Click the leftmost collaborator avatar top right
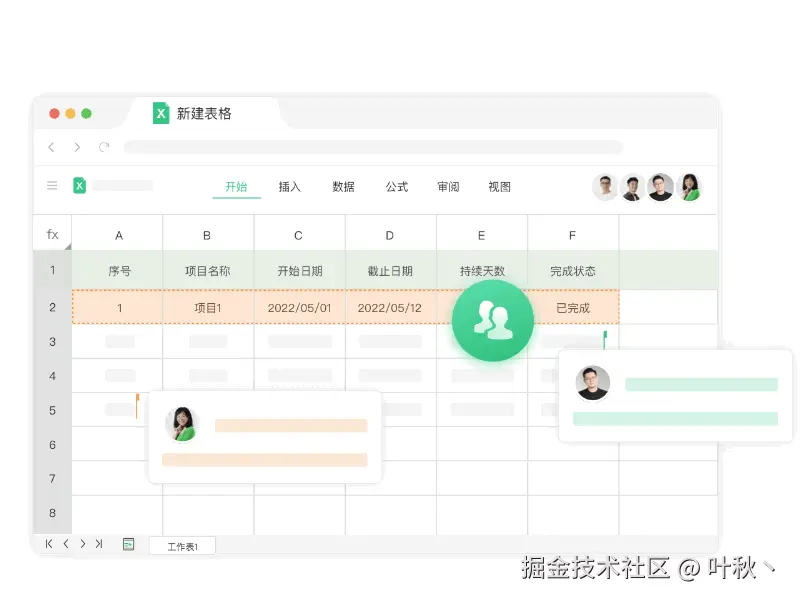 (604, 186)
